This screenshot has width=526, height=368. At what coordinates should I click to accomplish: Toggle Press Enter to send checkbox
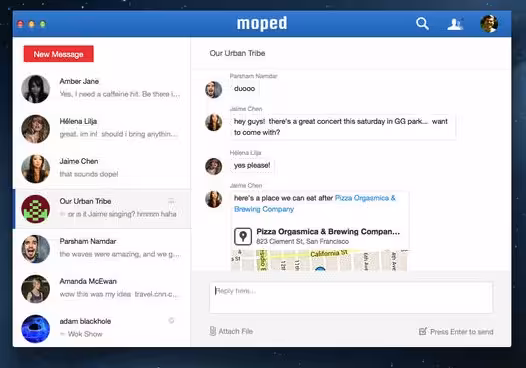[422, 331]
